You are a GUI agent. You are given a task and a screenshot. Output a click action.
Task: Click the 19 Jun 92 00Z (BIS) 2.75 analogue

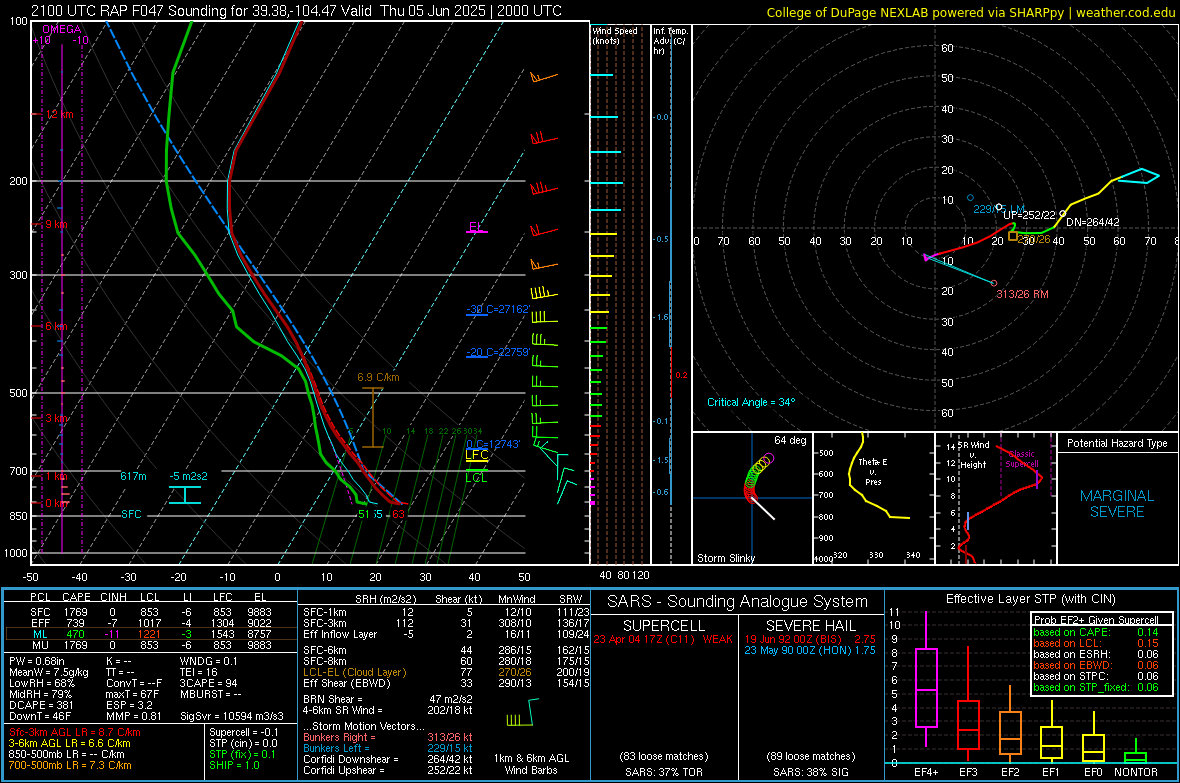coord(810,639)
